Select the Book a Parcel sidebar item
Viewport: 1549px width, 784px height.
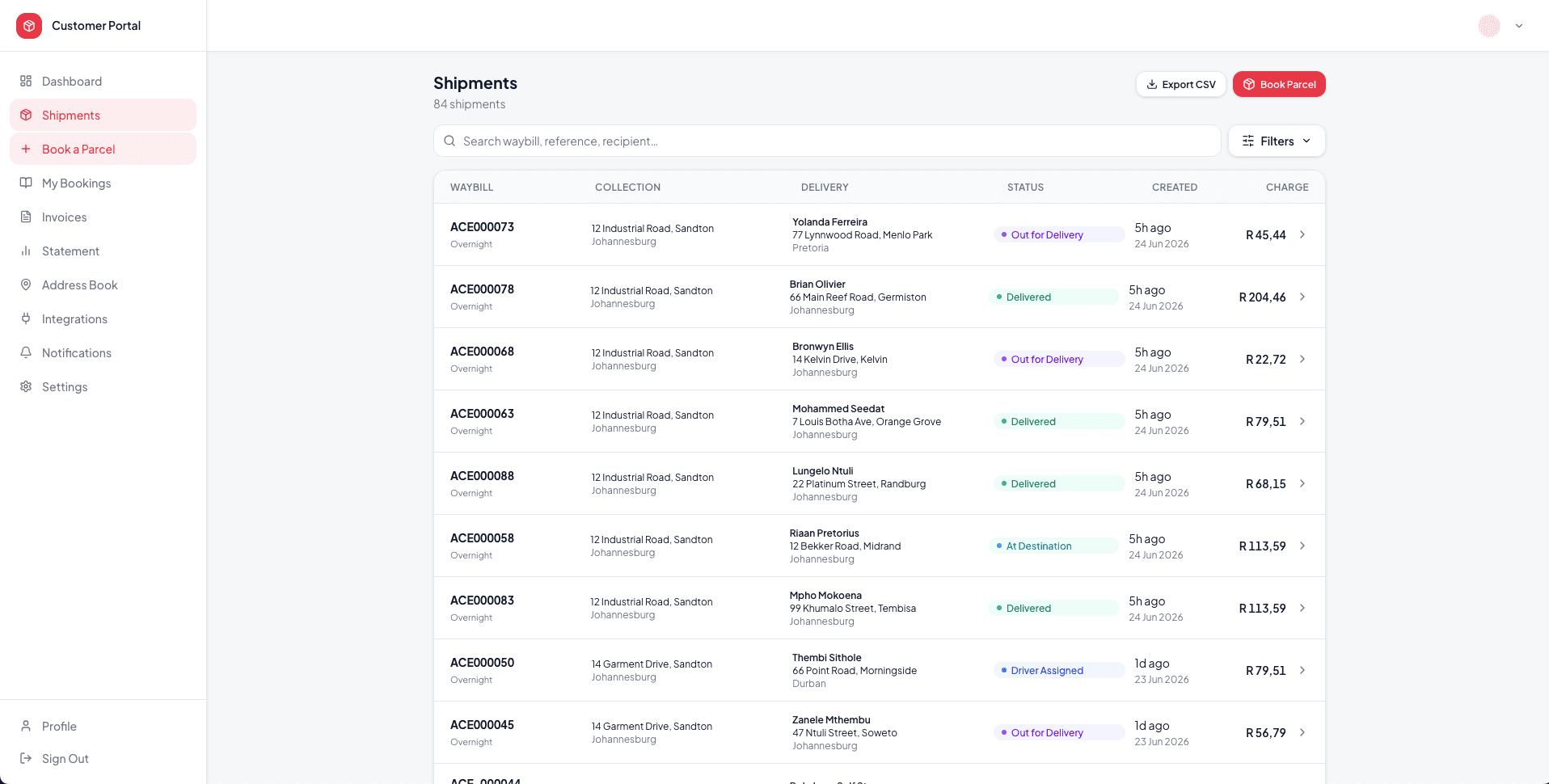[103, 149]
